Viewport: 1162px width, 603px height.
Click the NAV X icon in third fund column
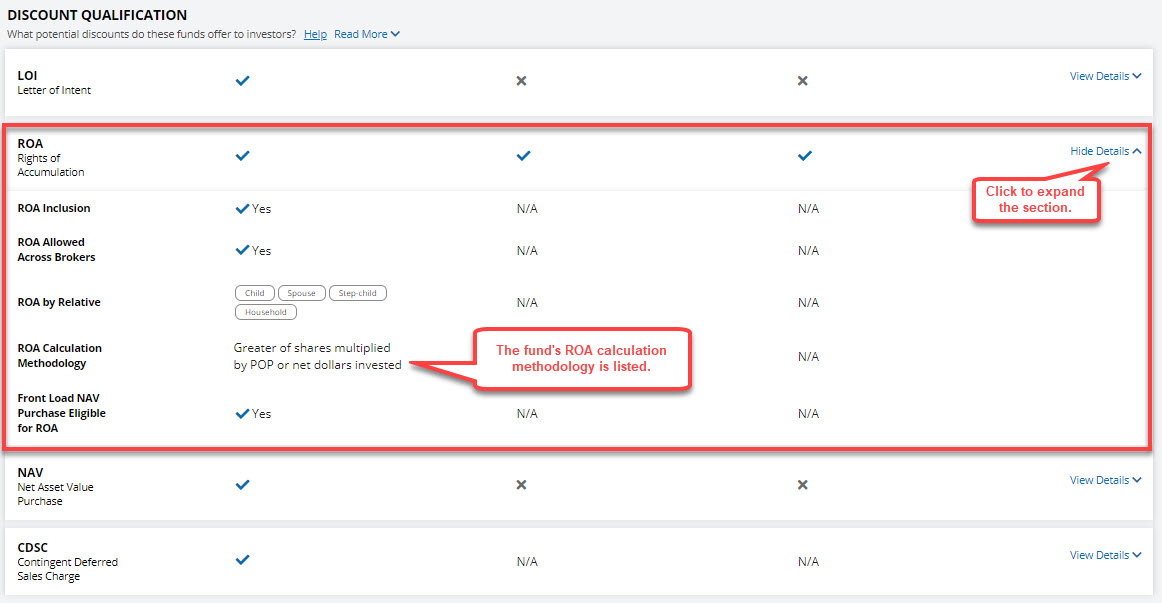tap(803, 484)
